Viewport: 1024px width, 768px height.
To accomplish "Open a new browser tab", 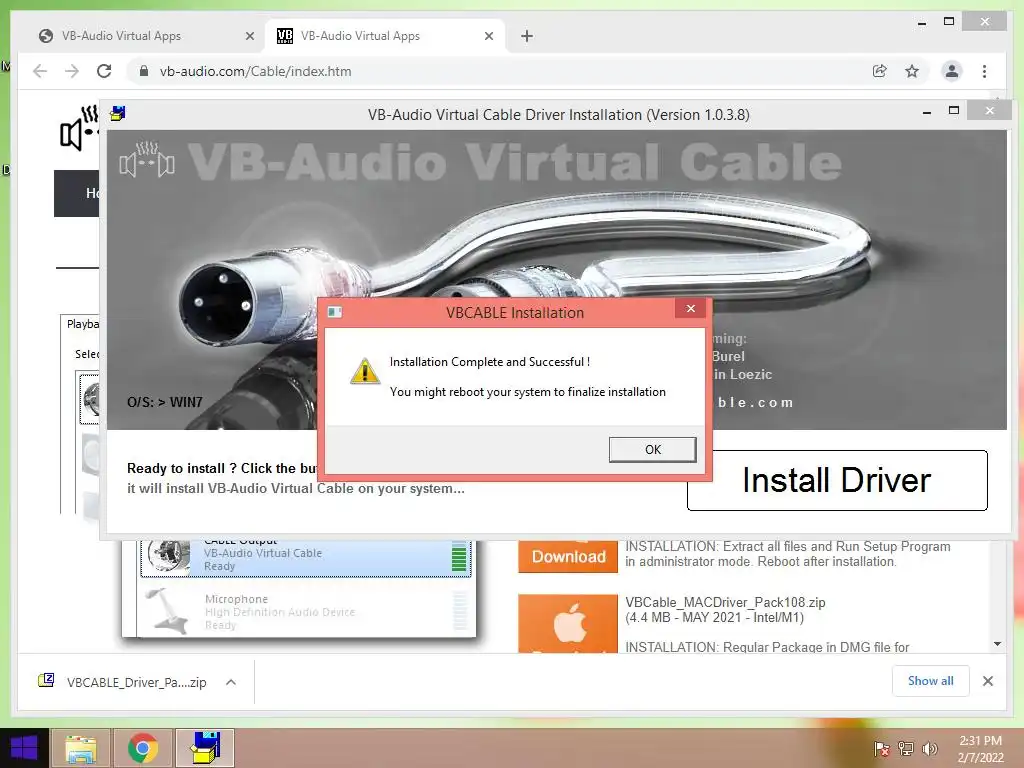I will point(526,36).
